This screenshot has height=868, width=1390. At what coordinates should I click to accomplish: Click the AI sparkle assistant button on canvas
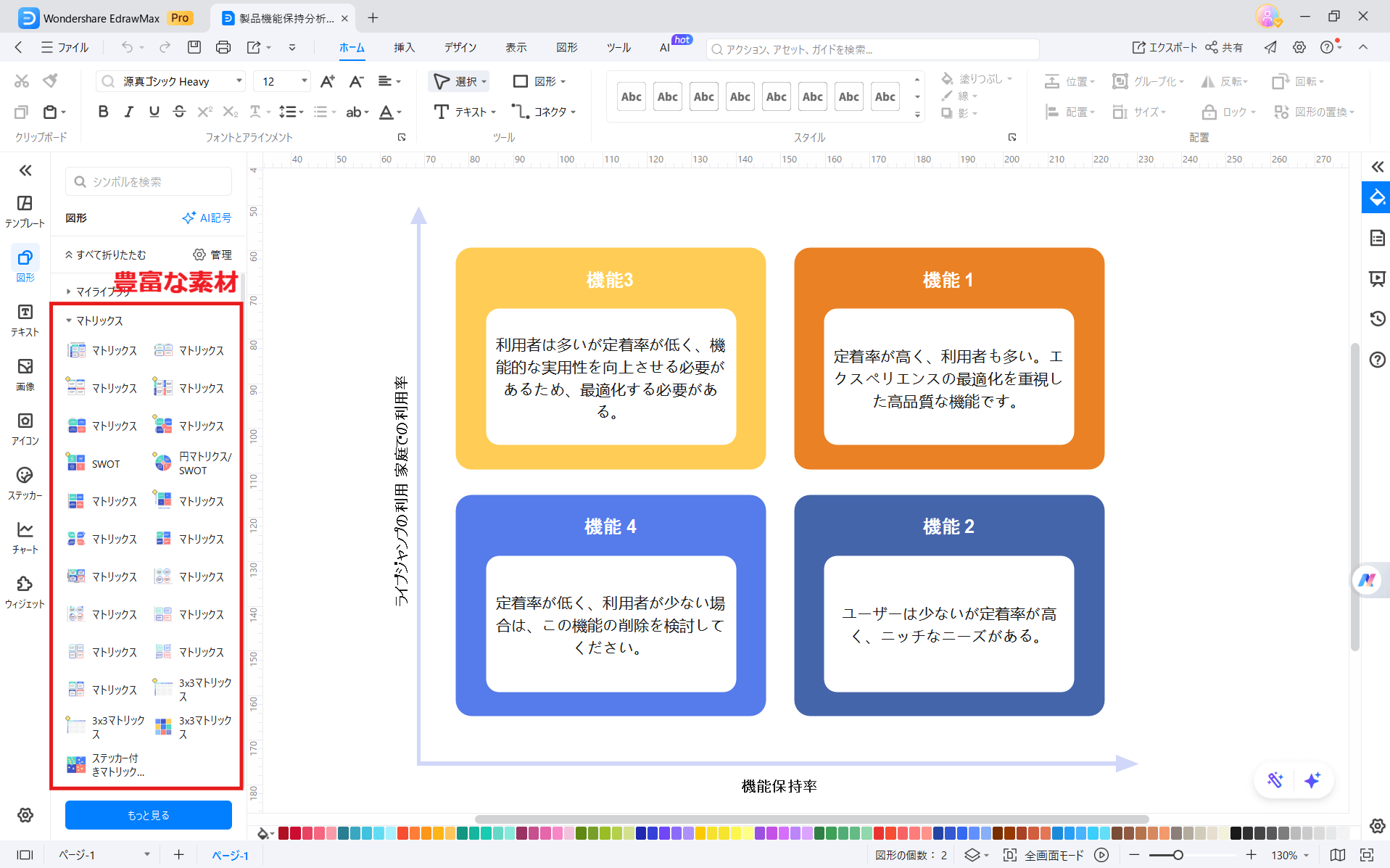point(1312,780)
